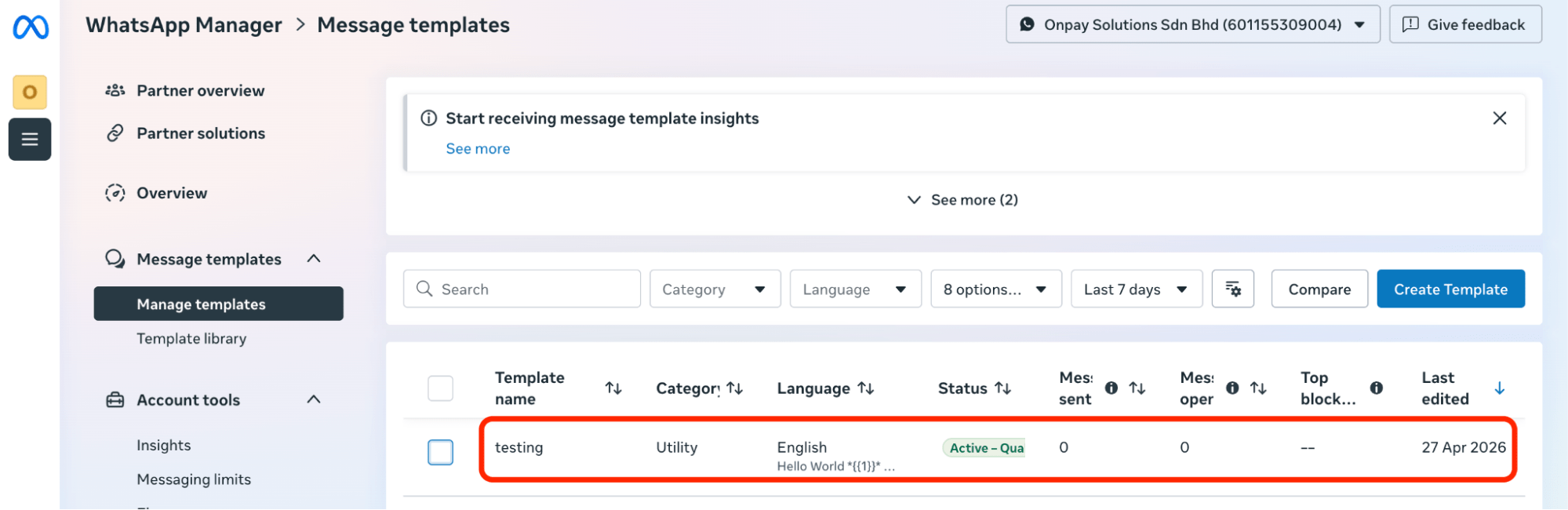Click the Top block reason info icon
The width and height of the screenshot is (1568, 510).
1376,388
